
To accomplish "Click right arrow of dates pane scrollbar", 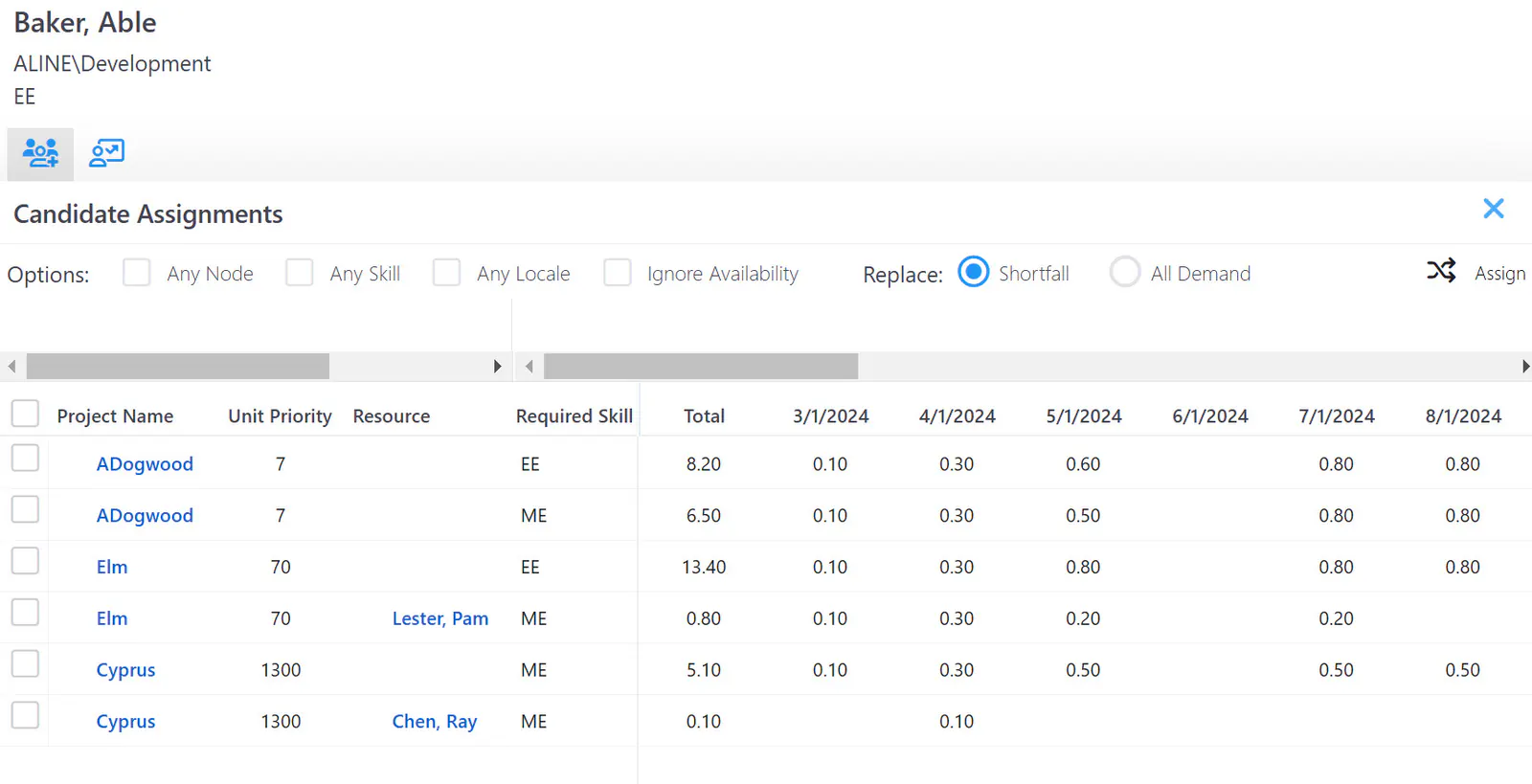I will tap(1525, 367).
